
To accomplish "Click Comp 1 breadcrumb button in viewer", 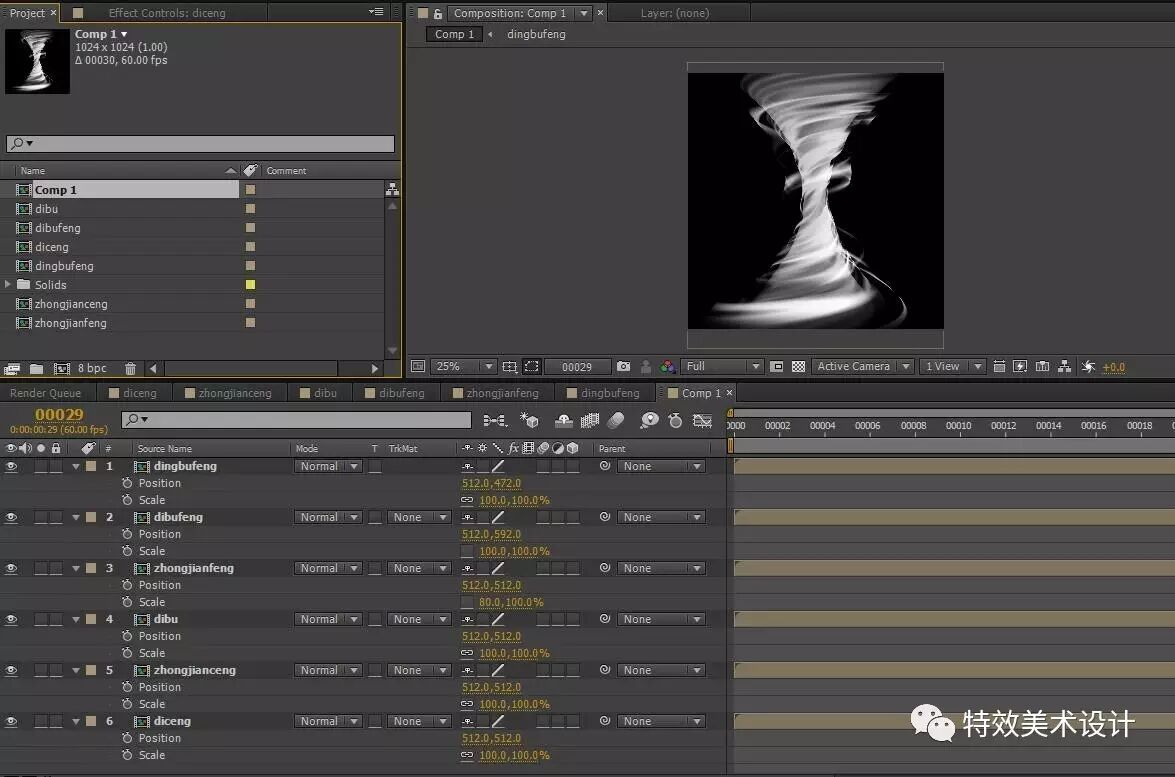I will [454, 34].
